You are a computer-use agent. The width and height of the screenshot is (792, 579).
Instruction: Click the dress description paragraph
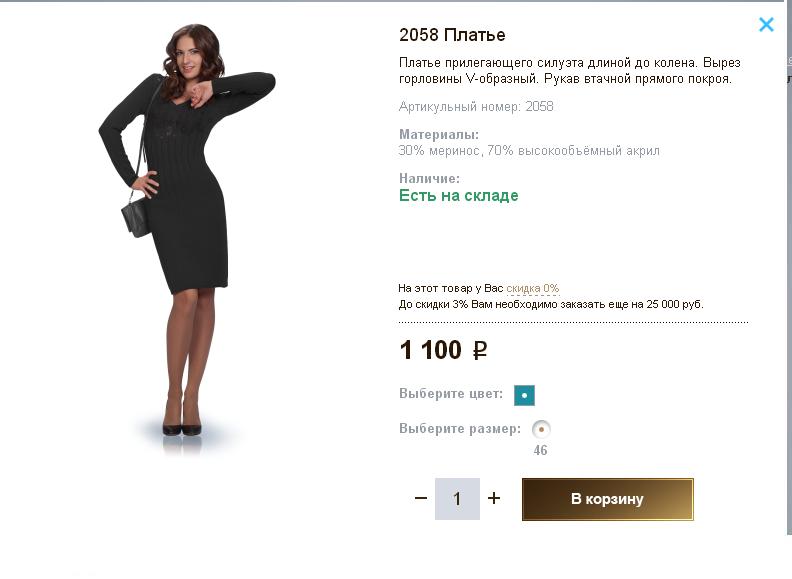coord(569,70)
